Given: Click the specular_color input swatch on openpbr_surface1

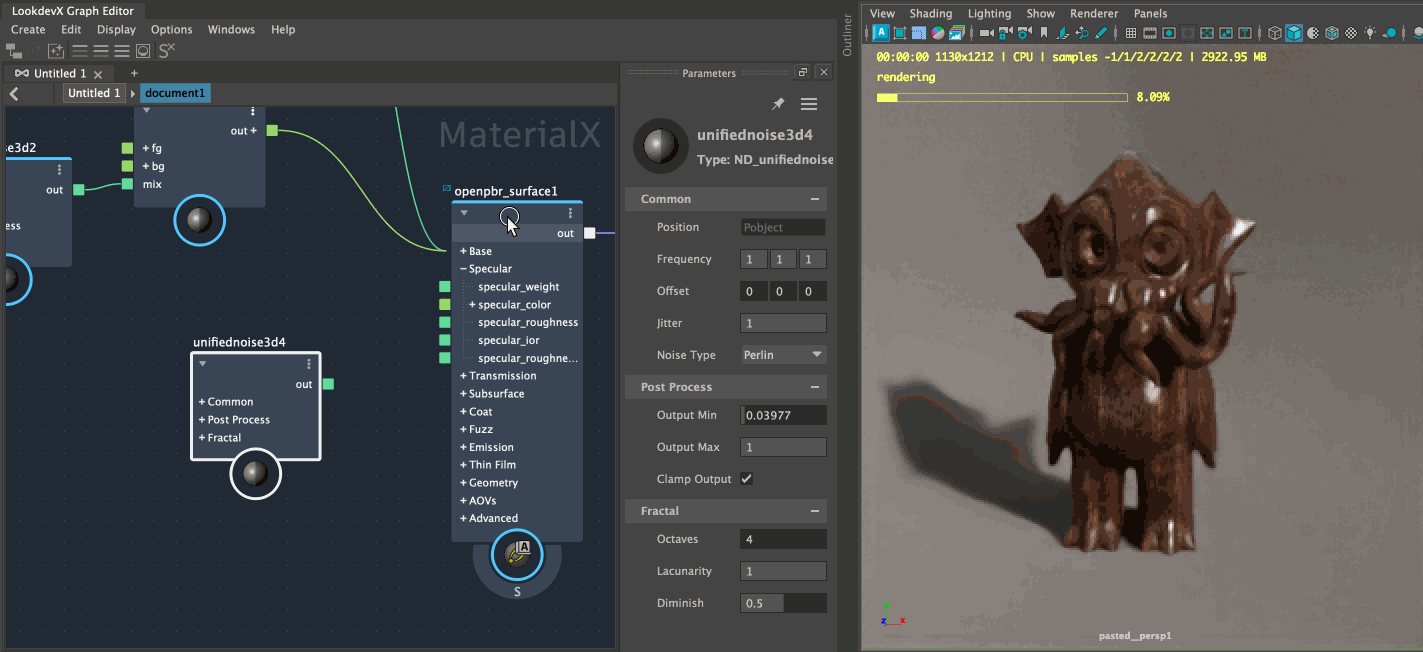Looking at the screenshot, I should 444,303.
